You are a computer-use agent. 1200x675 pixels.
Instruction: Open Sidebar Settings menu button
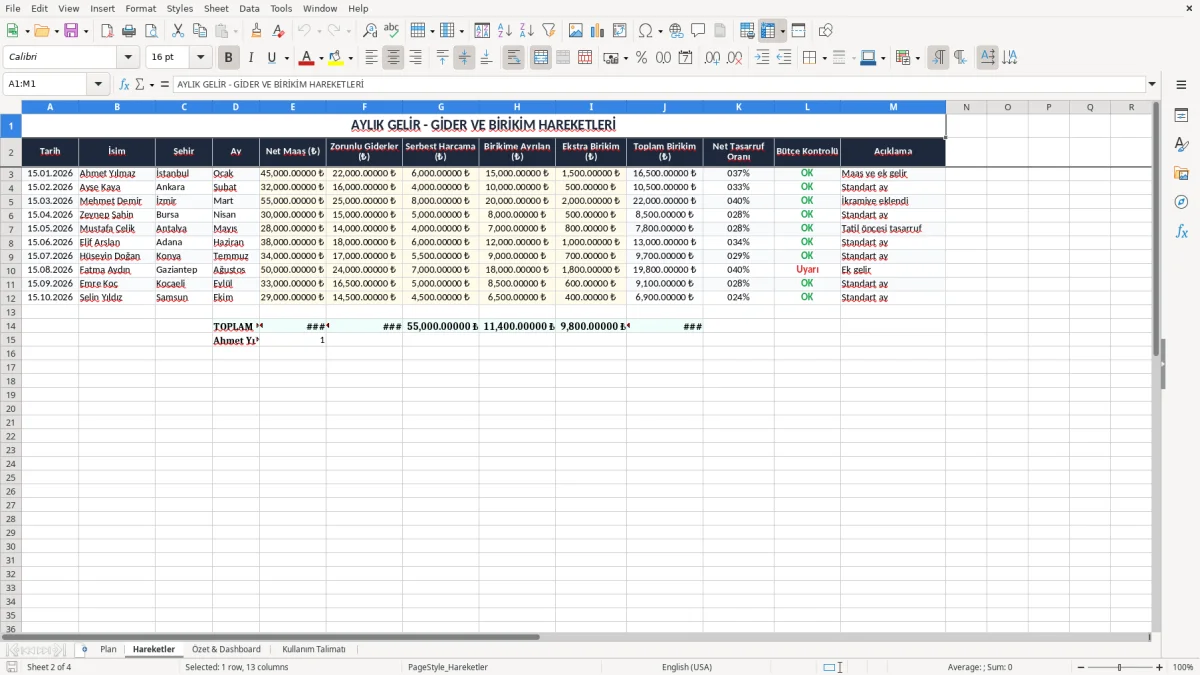click(x=1181, y=86)
